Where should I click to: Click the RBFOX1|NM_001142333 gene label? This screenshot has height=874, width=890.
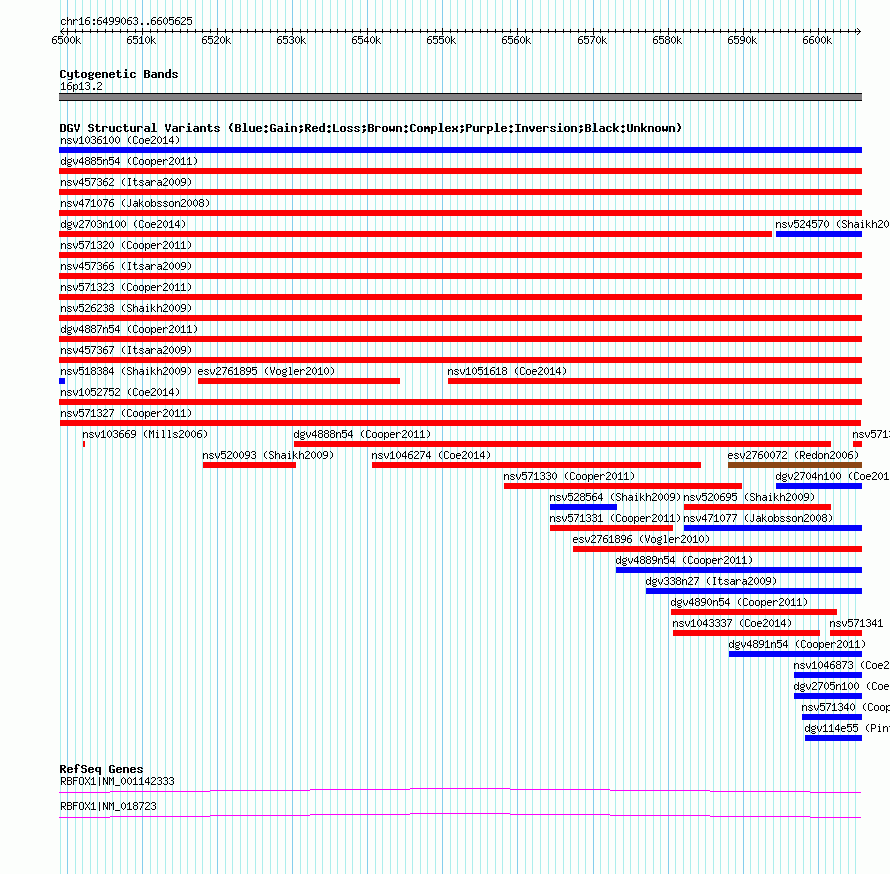(x=117, y=781)
